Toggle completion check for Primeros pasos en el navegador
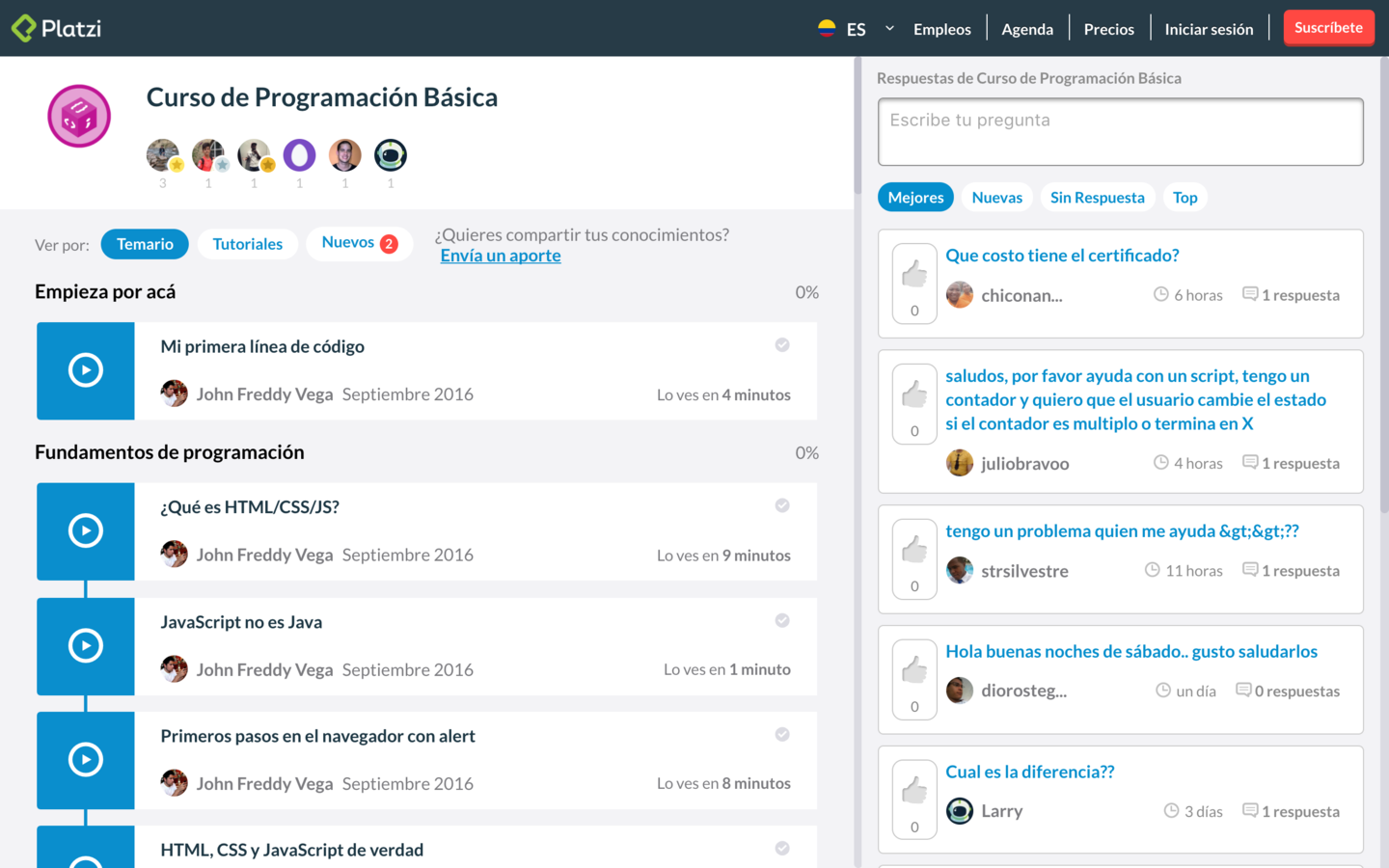Viewport: 1389px width, 868px height. click(782, 735)
